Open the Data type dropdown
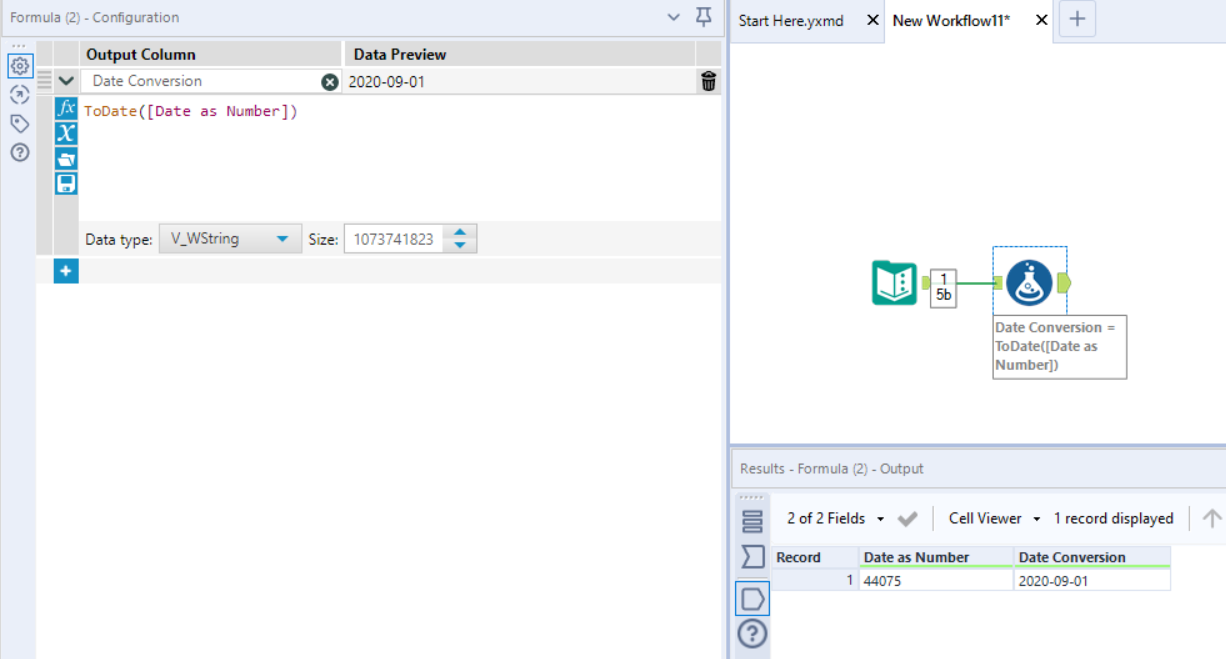Viewport: 1226px width, 659px height. pos(281,238)
